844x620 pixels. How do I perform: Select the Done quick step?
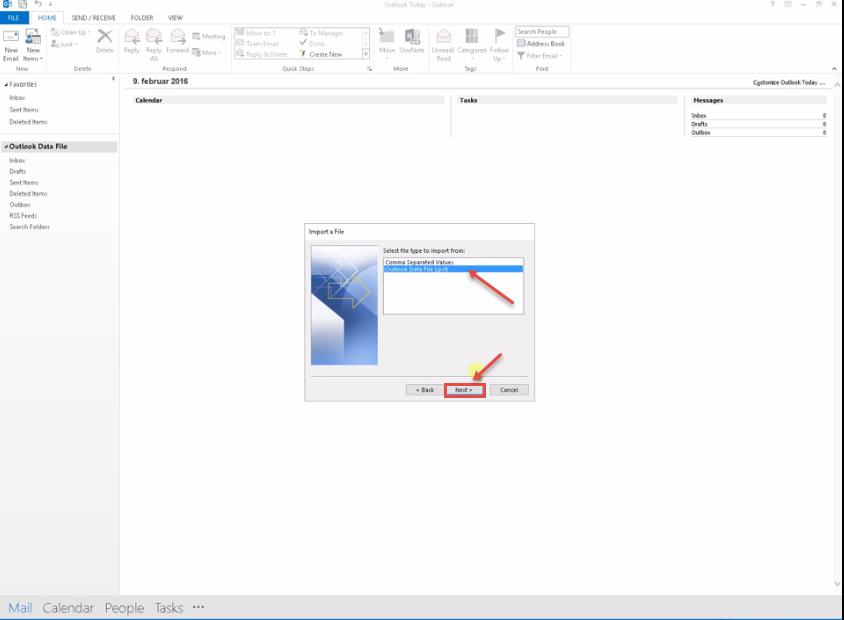point(312,44)
